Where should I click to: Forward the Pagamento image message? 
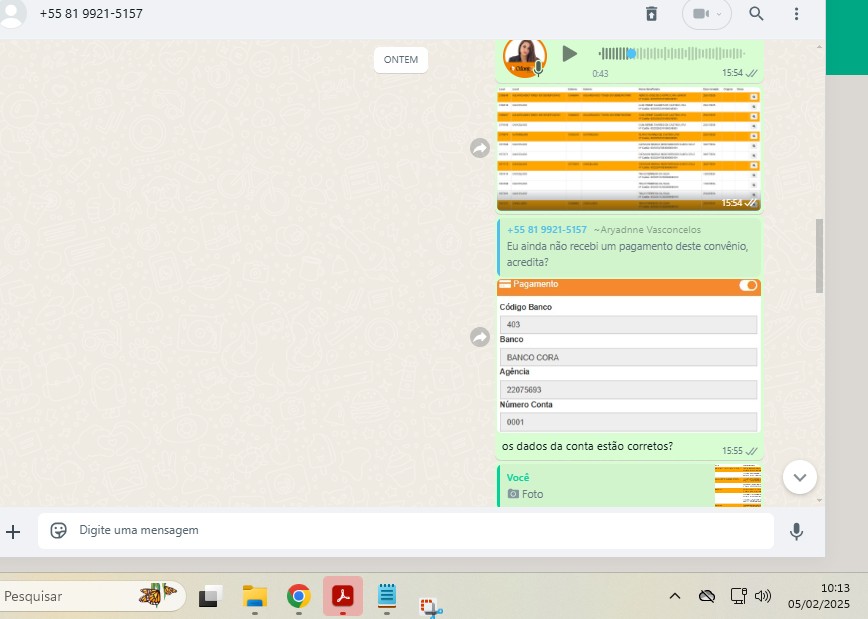point(480,337)
